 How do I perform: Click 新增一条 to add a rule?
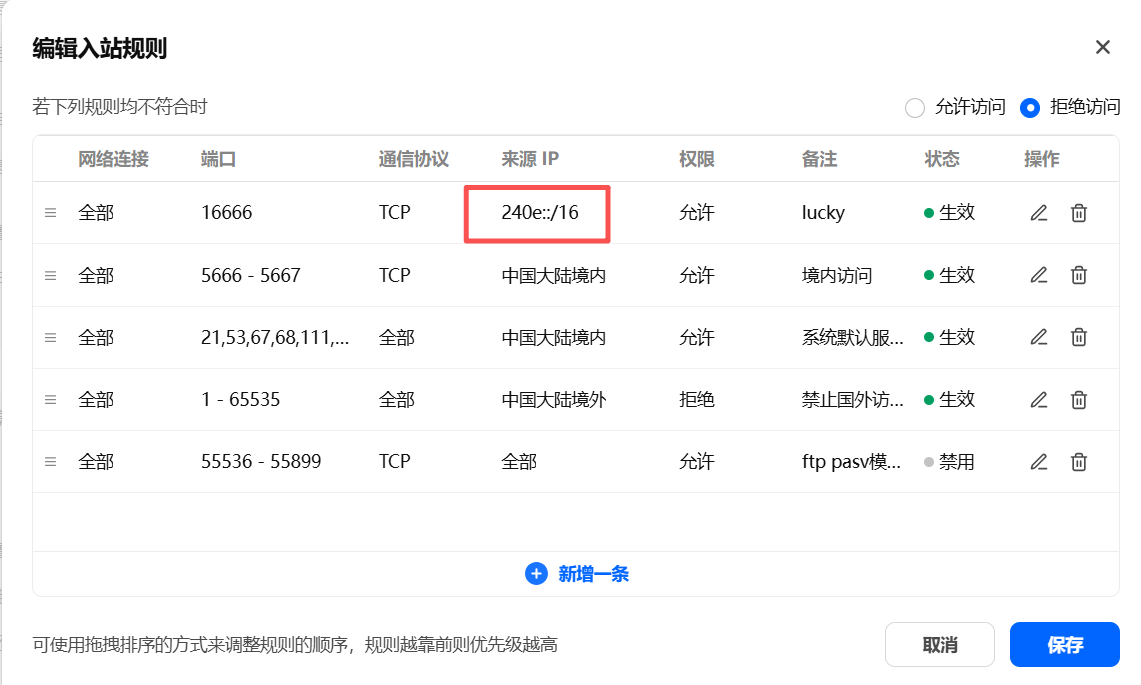click(593, 574)
